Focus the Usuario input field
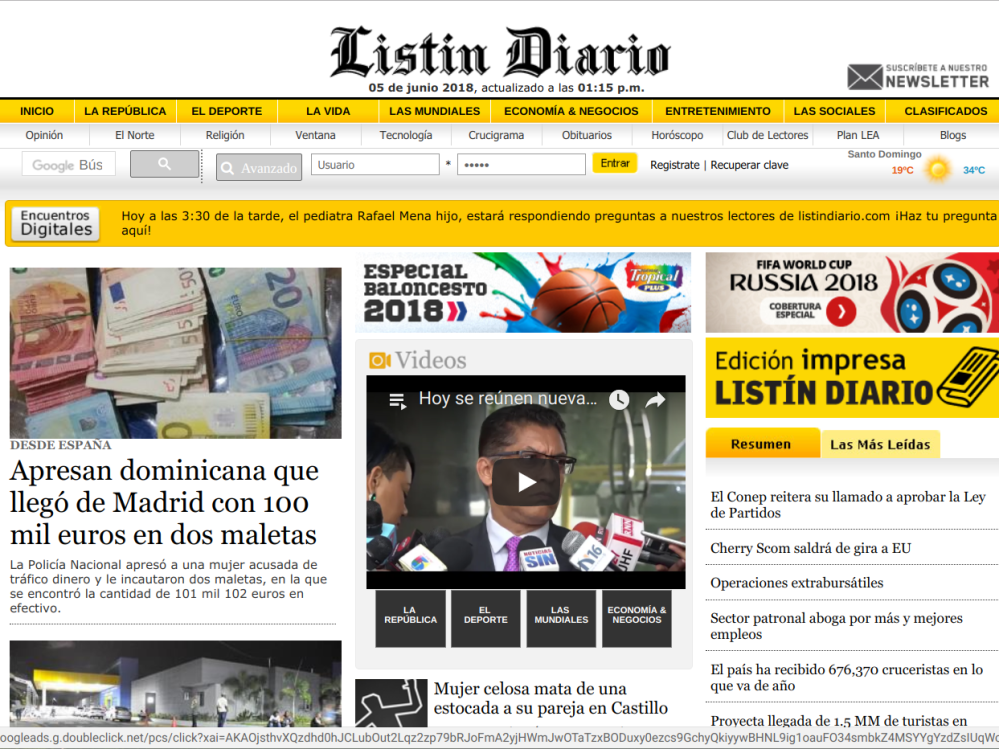The image size is (999, 749). click(x=375, y=165)
